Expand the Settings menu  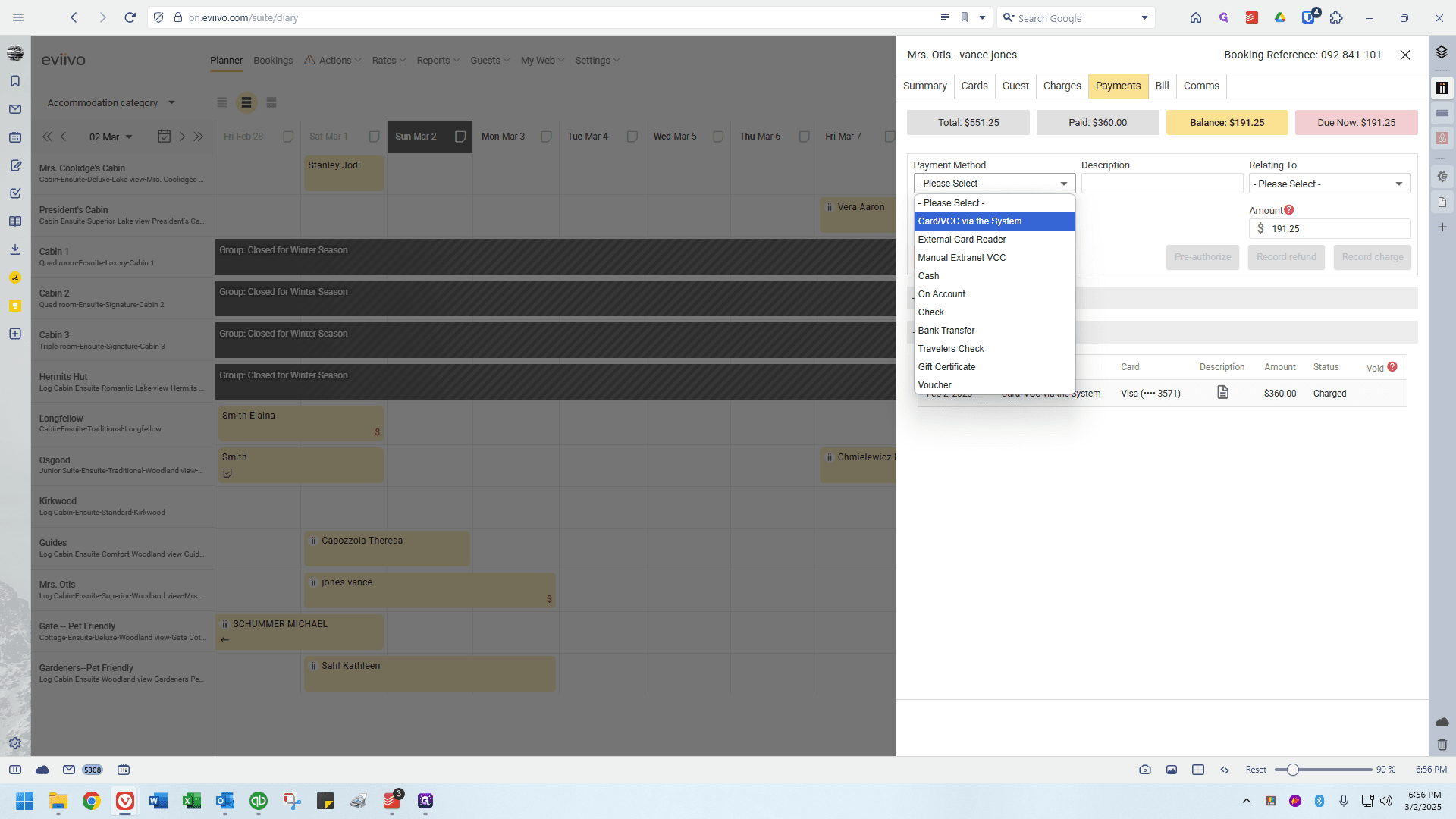pos(598,61)
